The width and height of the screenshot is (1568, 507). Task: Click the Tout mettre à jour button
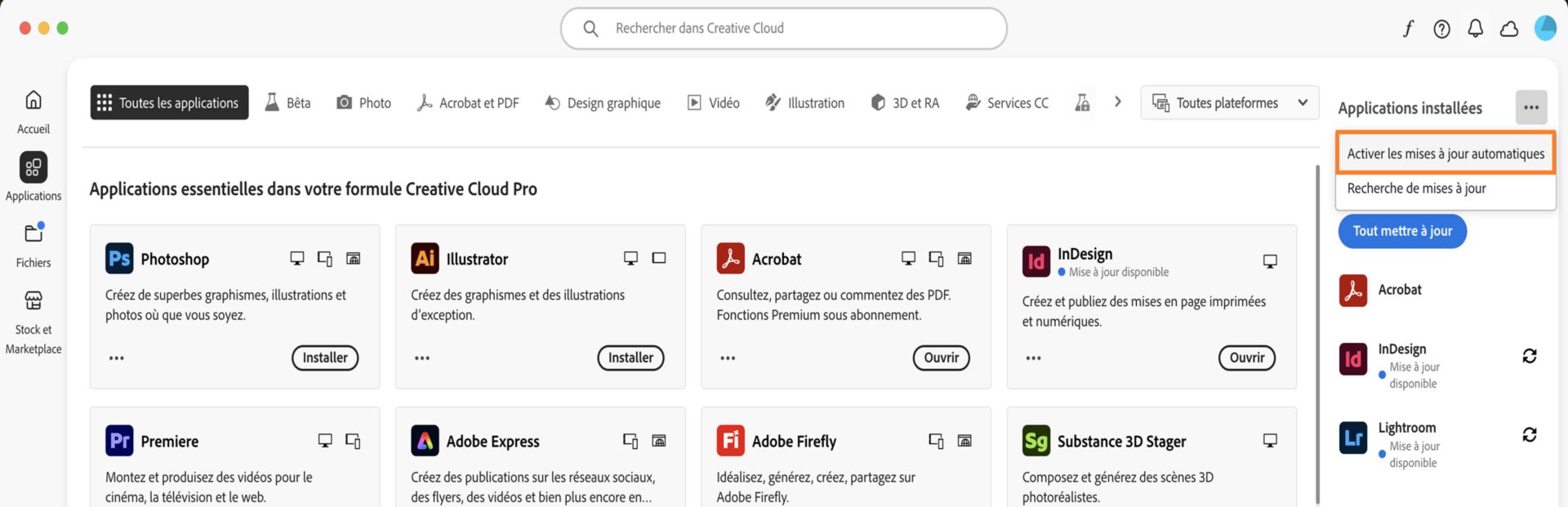1402,231
